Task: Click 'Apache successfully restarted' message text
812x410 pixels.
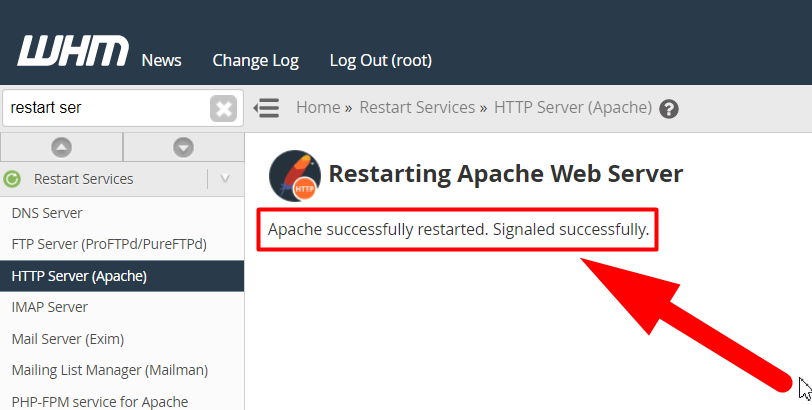Action: tap(458, 229)
